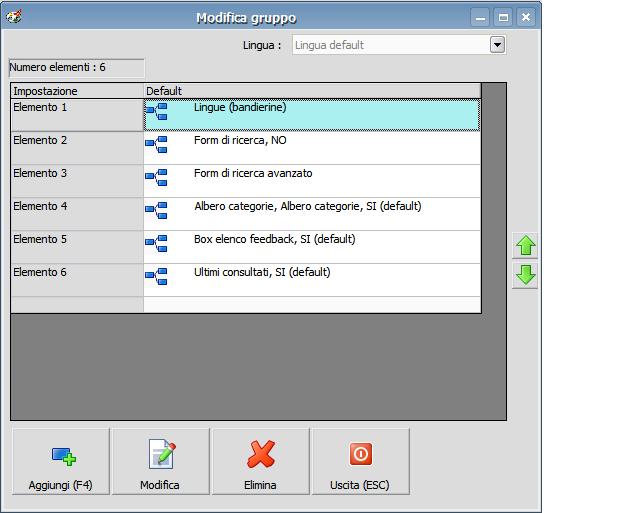Select 'Box elenco feedback, SI (default)' cell
This screenshot has width=640, height=513.
coord(312,247)
